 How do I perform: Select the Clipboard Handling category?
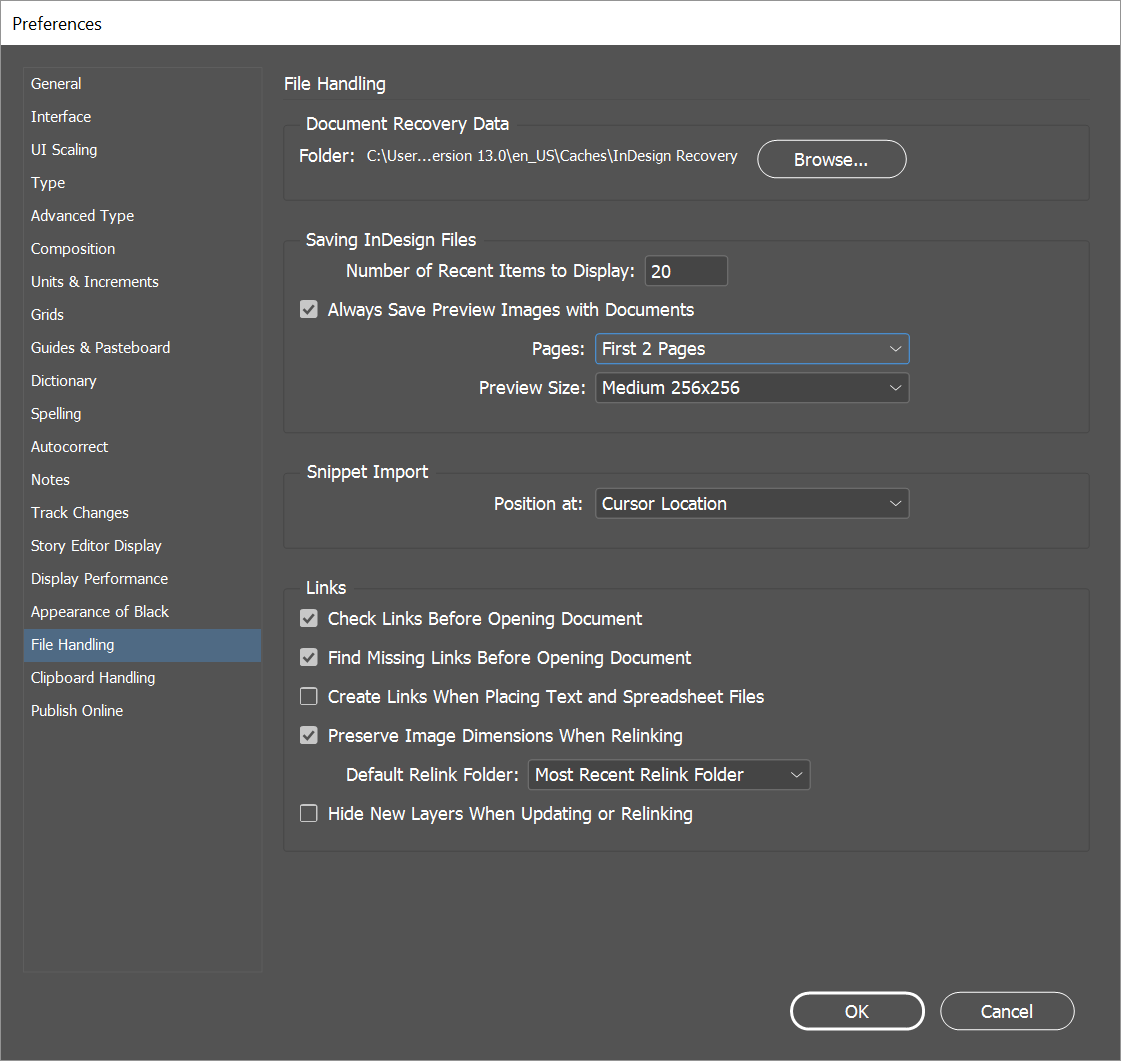[93, 678]
